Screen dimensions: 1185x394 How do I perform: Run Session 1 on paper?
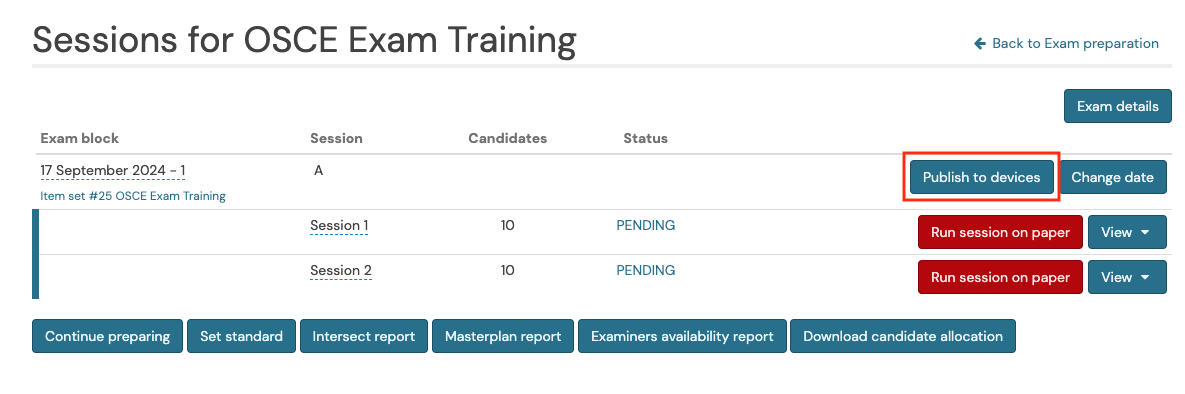pos(1001,232)
